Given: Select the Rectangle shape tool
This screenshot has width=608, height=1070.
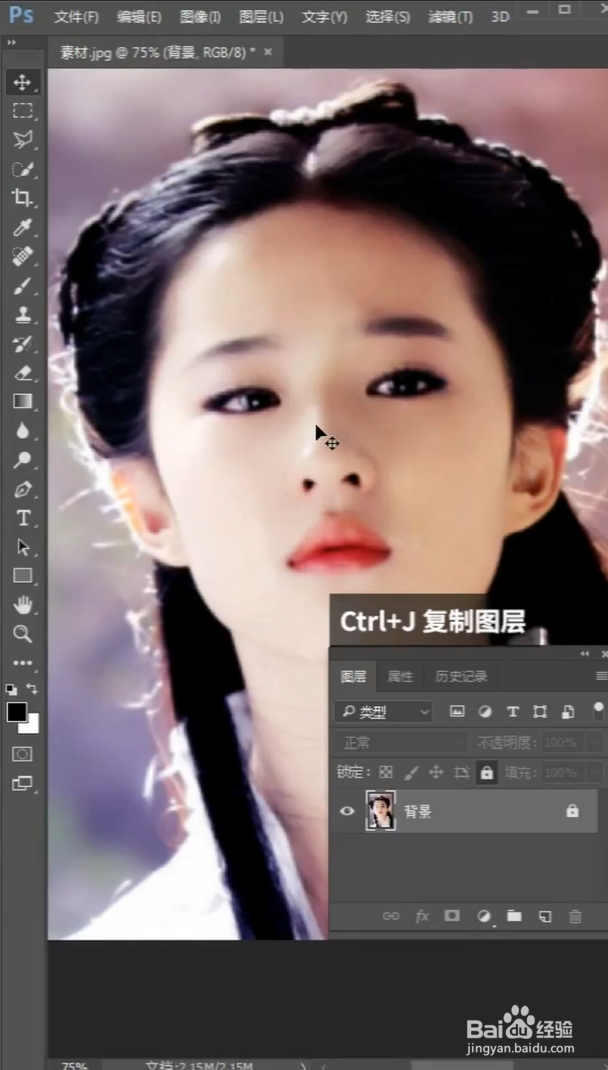Looking at the screenshot, I should 23,576.
